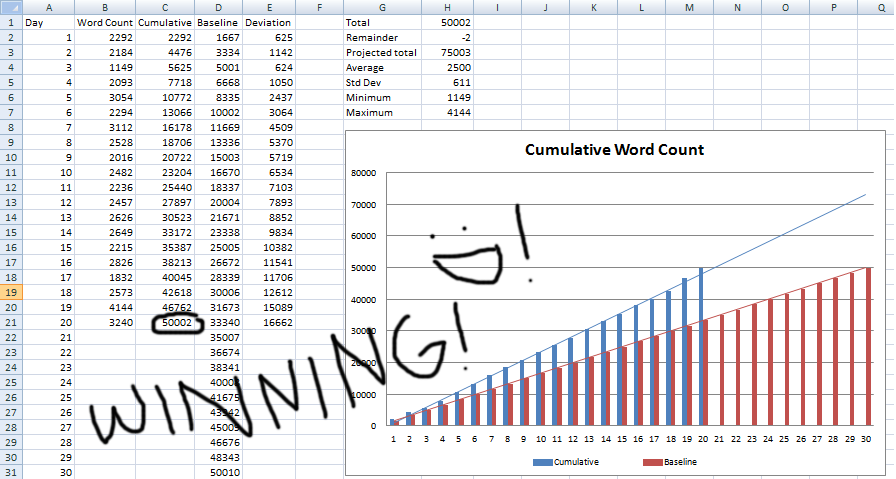The height and width of the screenshot is (479, 896).
Task: Click the red Baseline legend swatch
Action: [x=653, y=462]
